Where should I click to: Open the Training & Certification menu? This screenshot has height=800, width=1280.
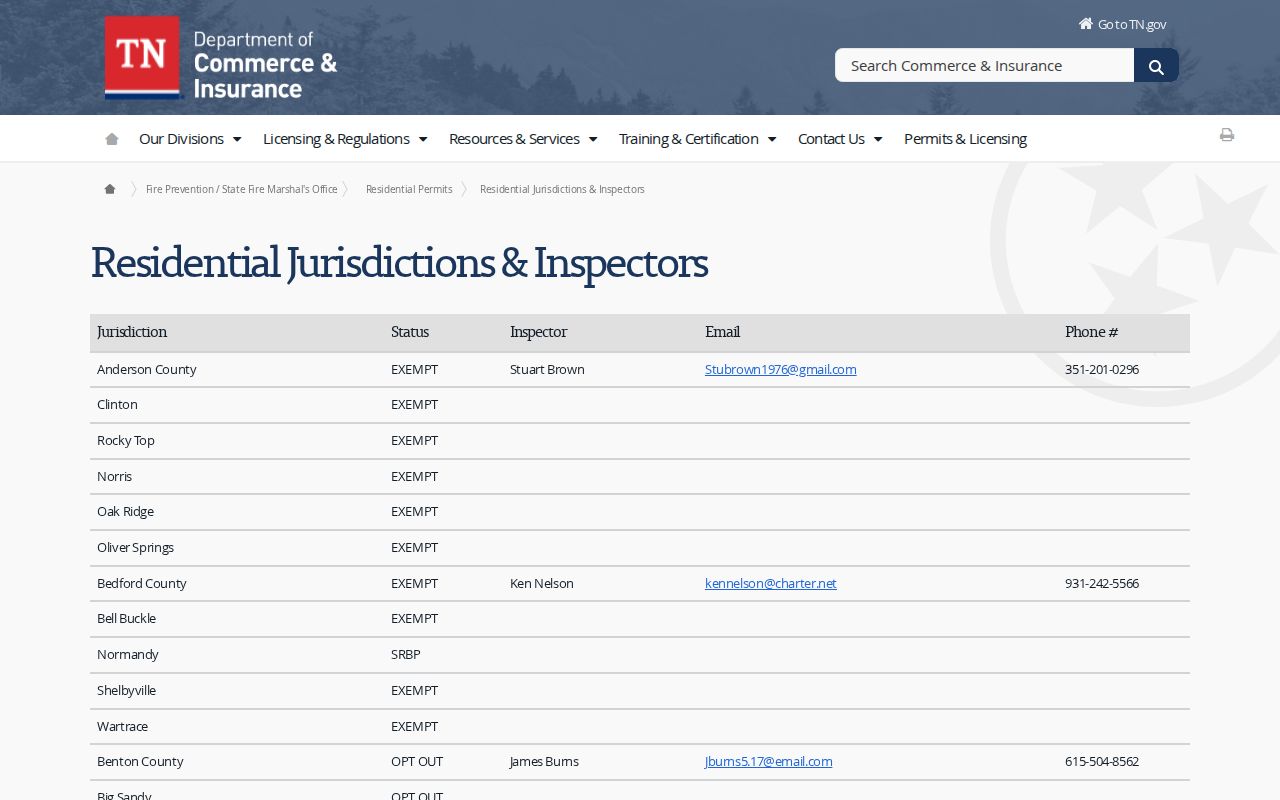click(x=688, y=139)
